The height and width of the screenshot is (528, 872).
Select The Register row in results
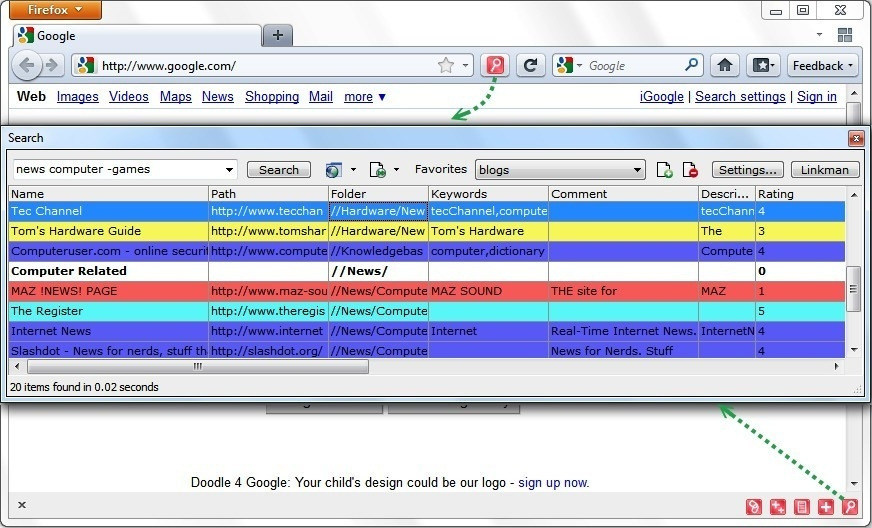coord(108,311)
